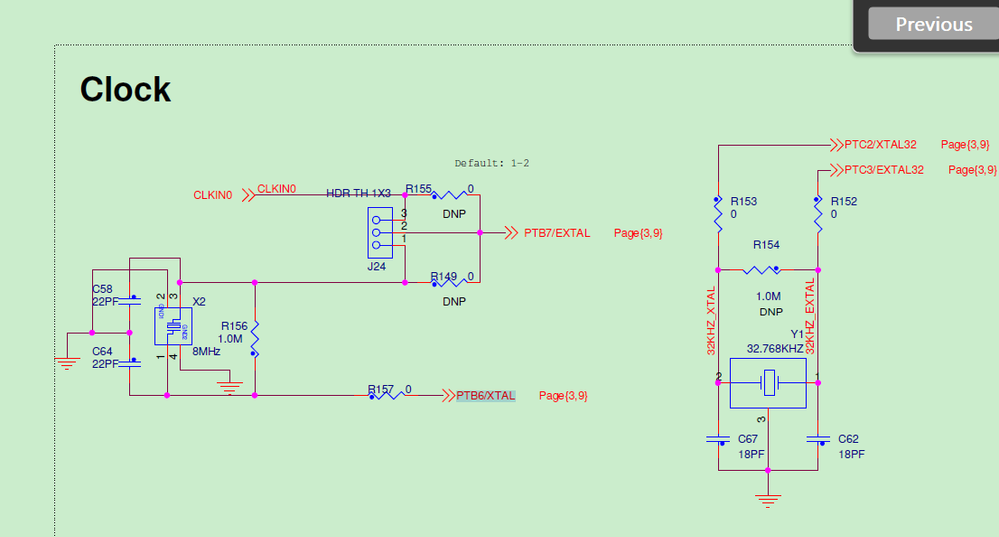999x537 pixels.
Task: Click the ground symbol below Y1
Action: click(768, 500)
